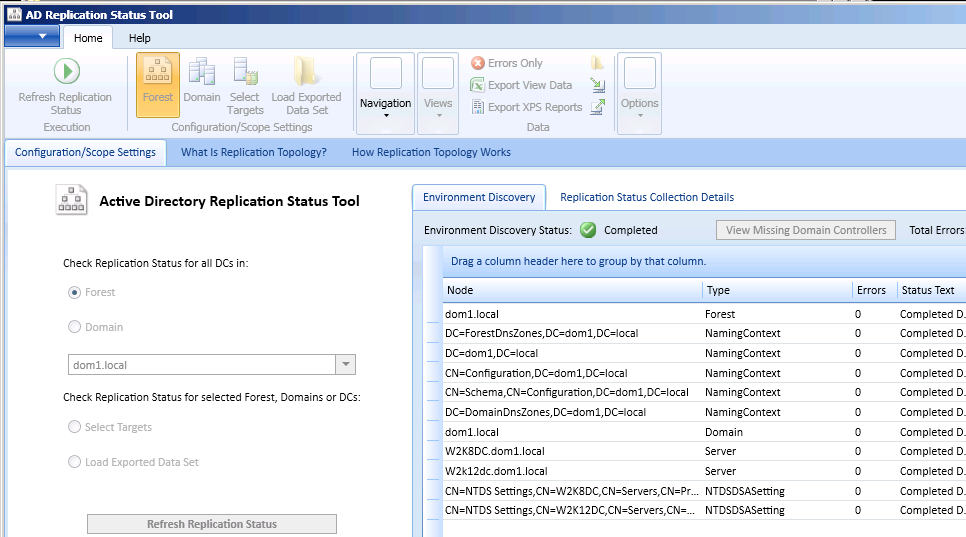Switch to Replication Status Collection Details tab
Image resolution: width=966 pixels, height=537 pixels.
click(x=646, y=197)
